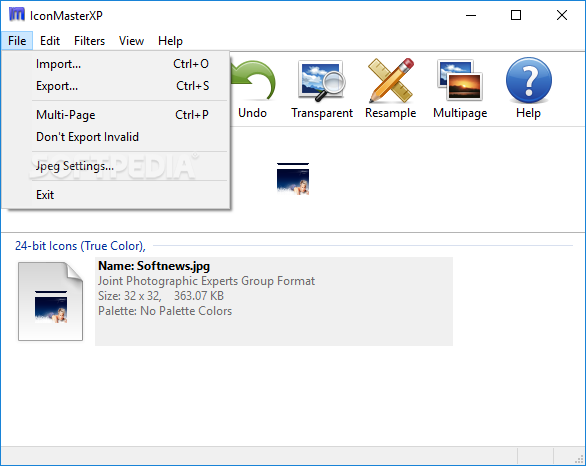Click the Multipage pictures icon
This screenshot has height=466, width=586.
click(460, 80)
